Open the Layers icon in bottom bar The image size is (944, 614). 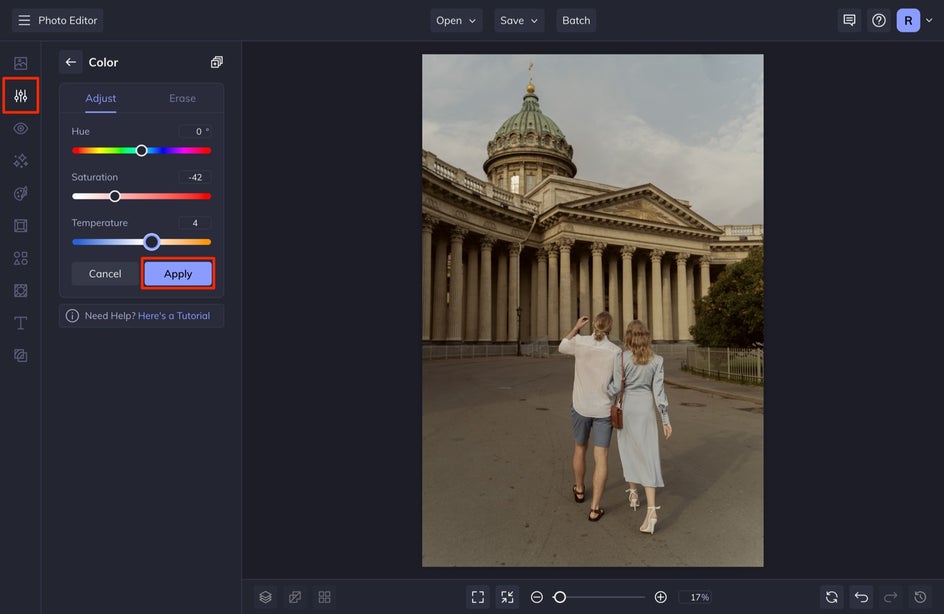[265, 597]
